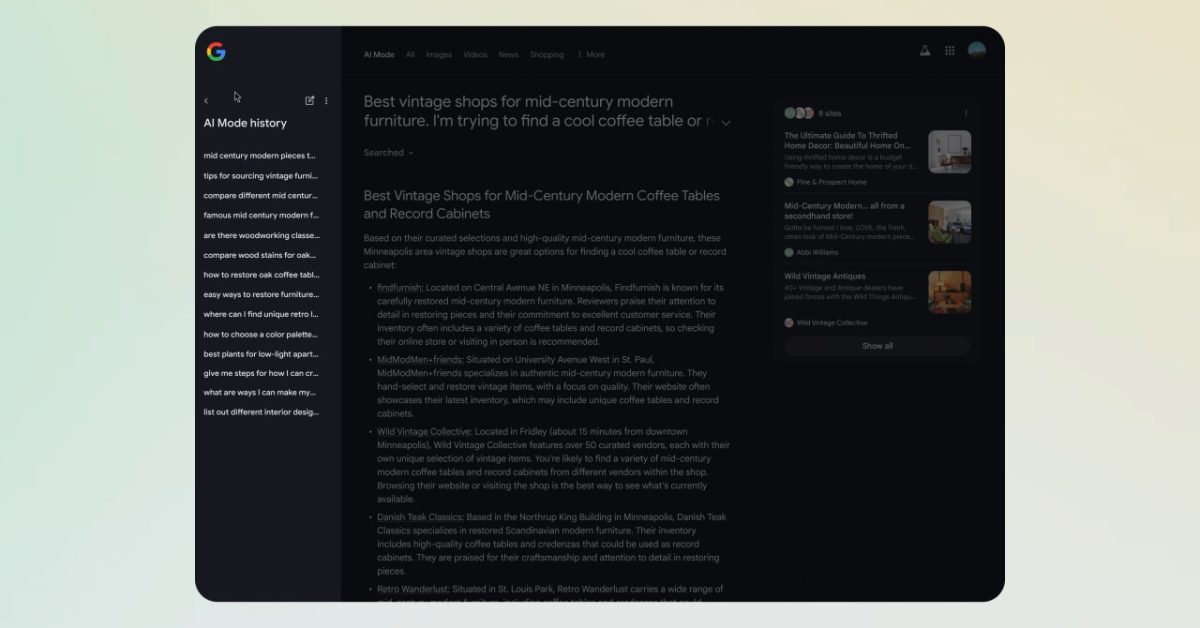This screenshot has height=628, width=1200.
Task: Open the Ultimate Guide To Thrifted Home Decor source
Action: click(x=840, y=140)
